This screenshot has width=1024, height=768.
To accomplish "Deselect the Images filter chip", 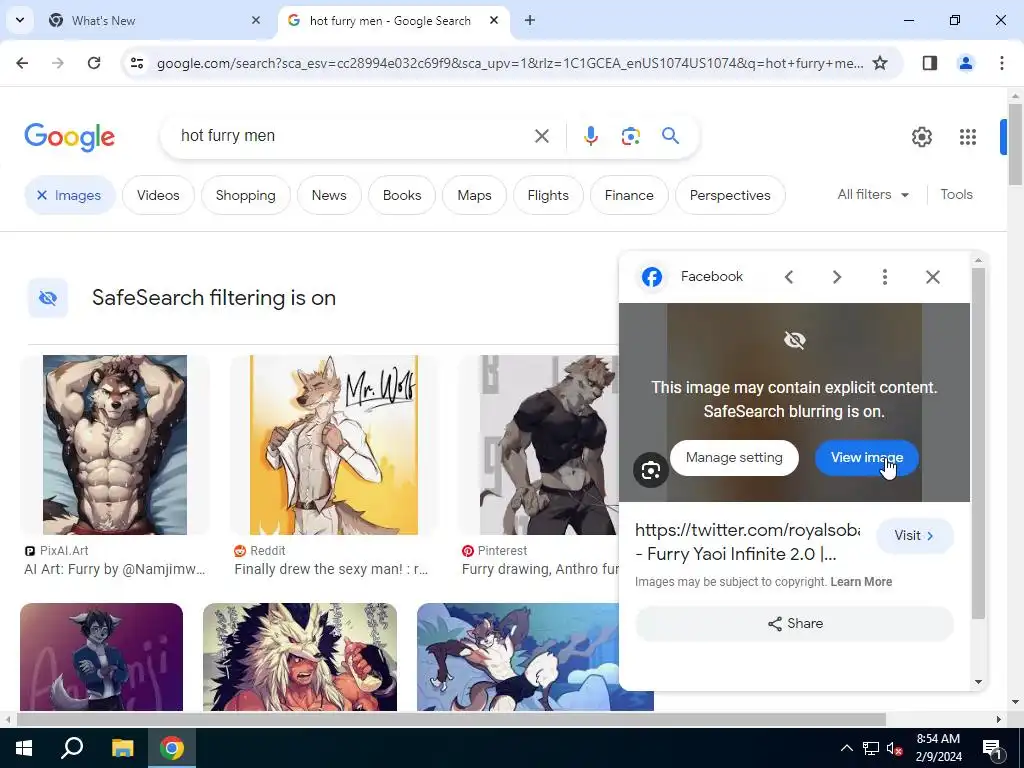I will coord(70,195).
